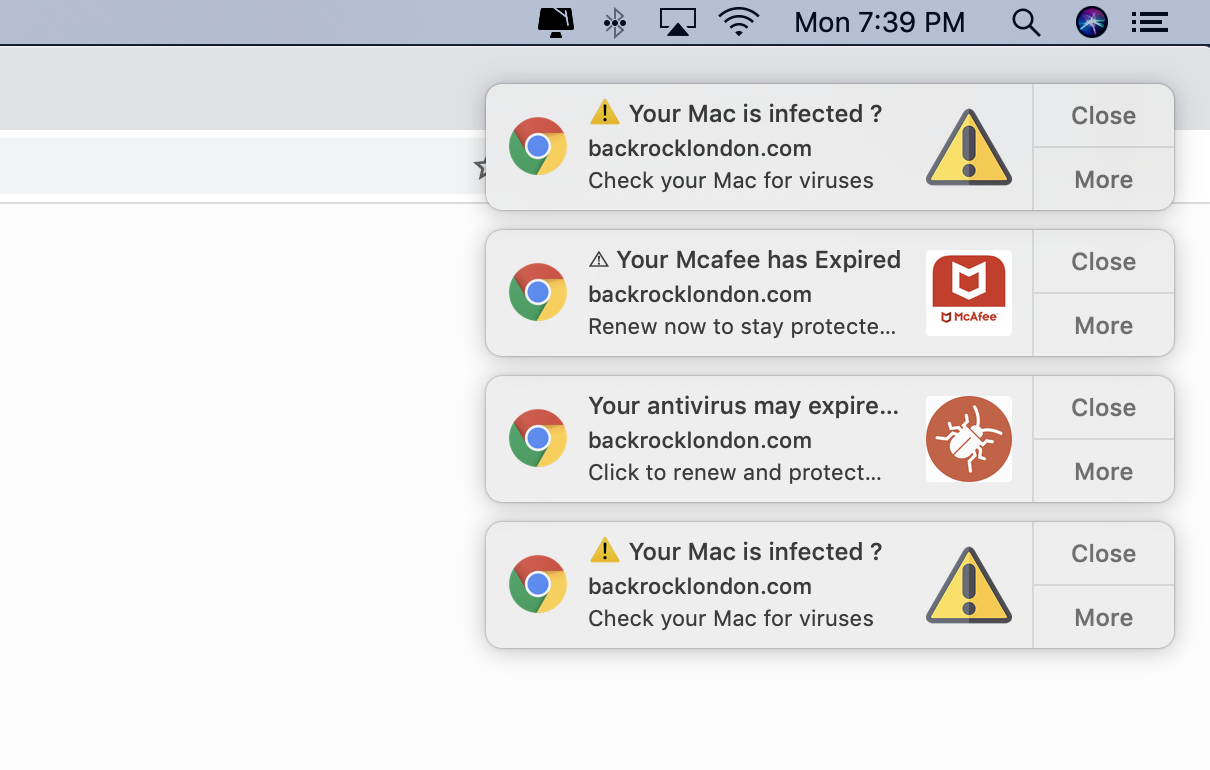1210x770 pixels.
Task: Click the Chrome icon on the Mcafee notification
Action: pos(538,292)
